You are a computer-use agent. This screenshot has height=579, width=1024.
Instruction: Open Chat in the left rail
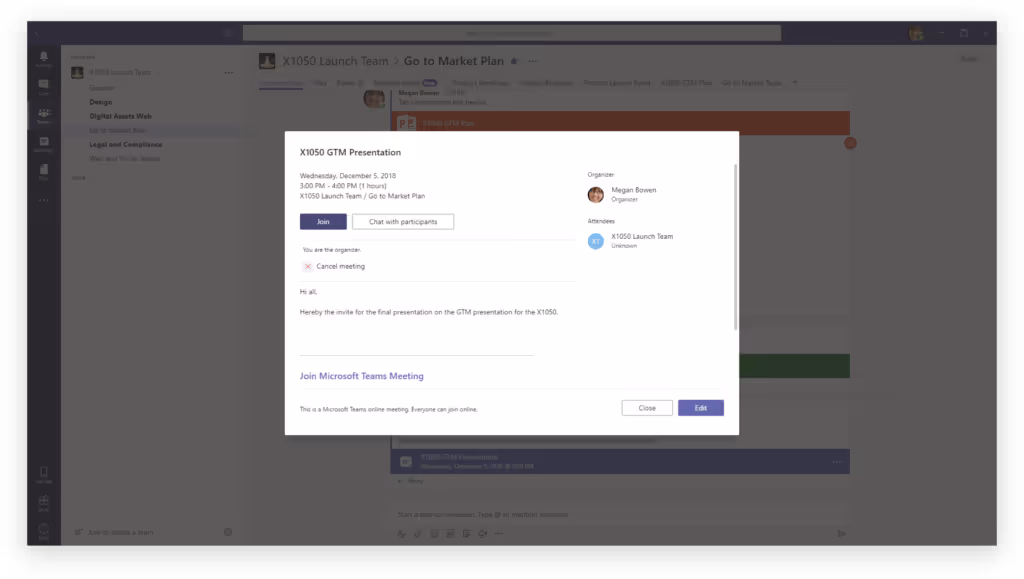click(x=44, y=87)
